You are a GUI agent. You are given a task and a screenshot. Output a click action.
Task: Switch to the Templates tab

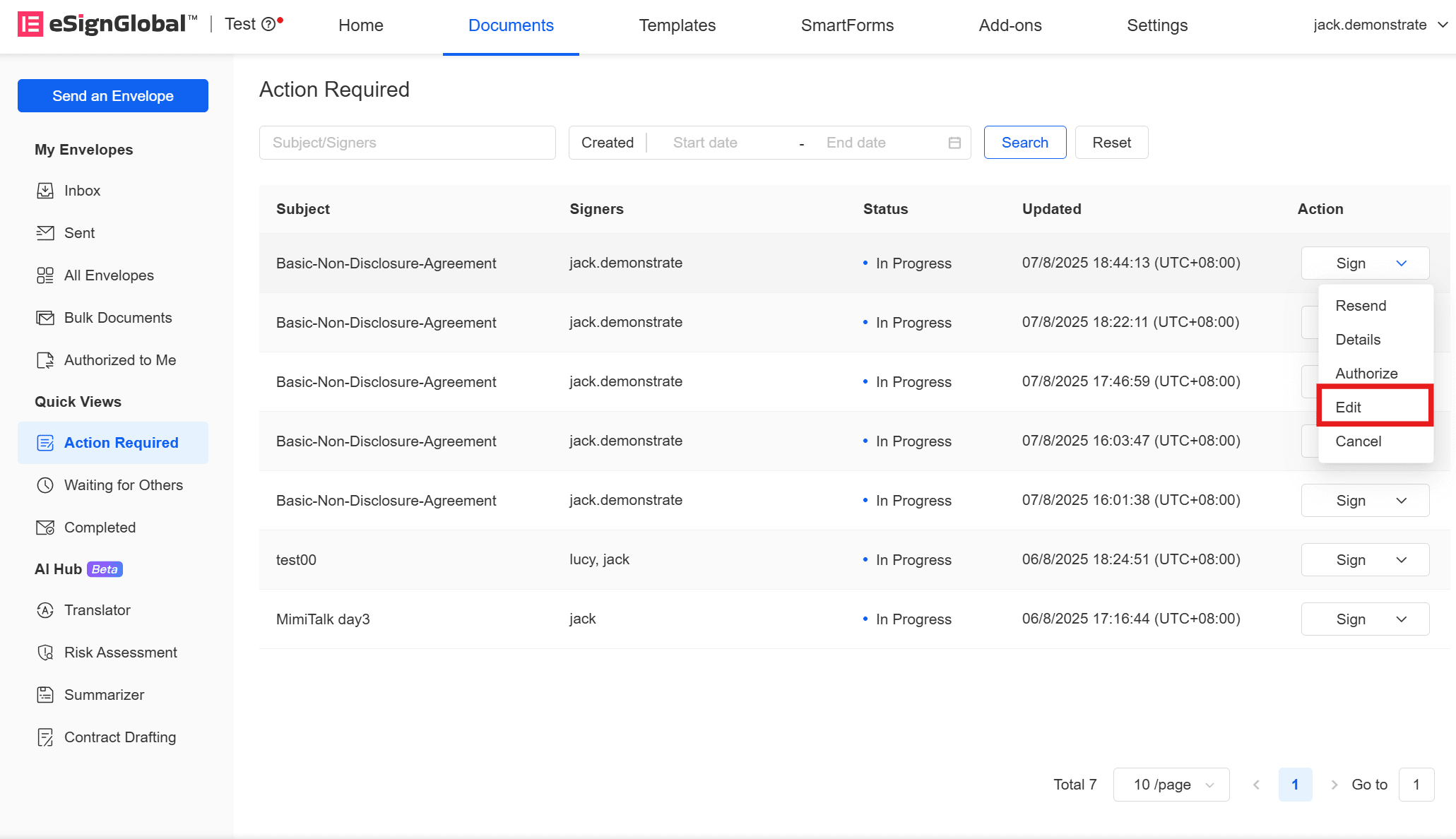[677, 25]
